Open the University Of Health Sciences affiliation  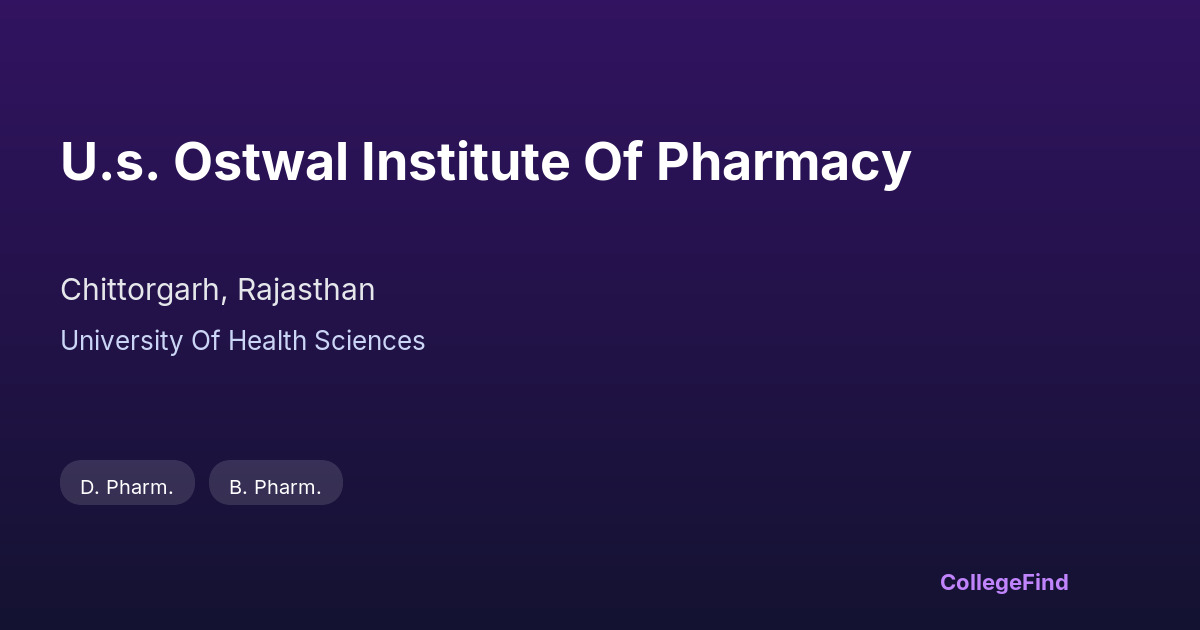coord(242,341)
